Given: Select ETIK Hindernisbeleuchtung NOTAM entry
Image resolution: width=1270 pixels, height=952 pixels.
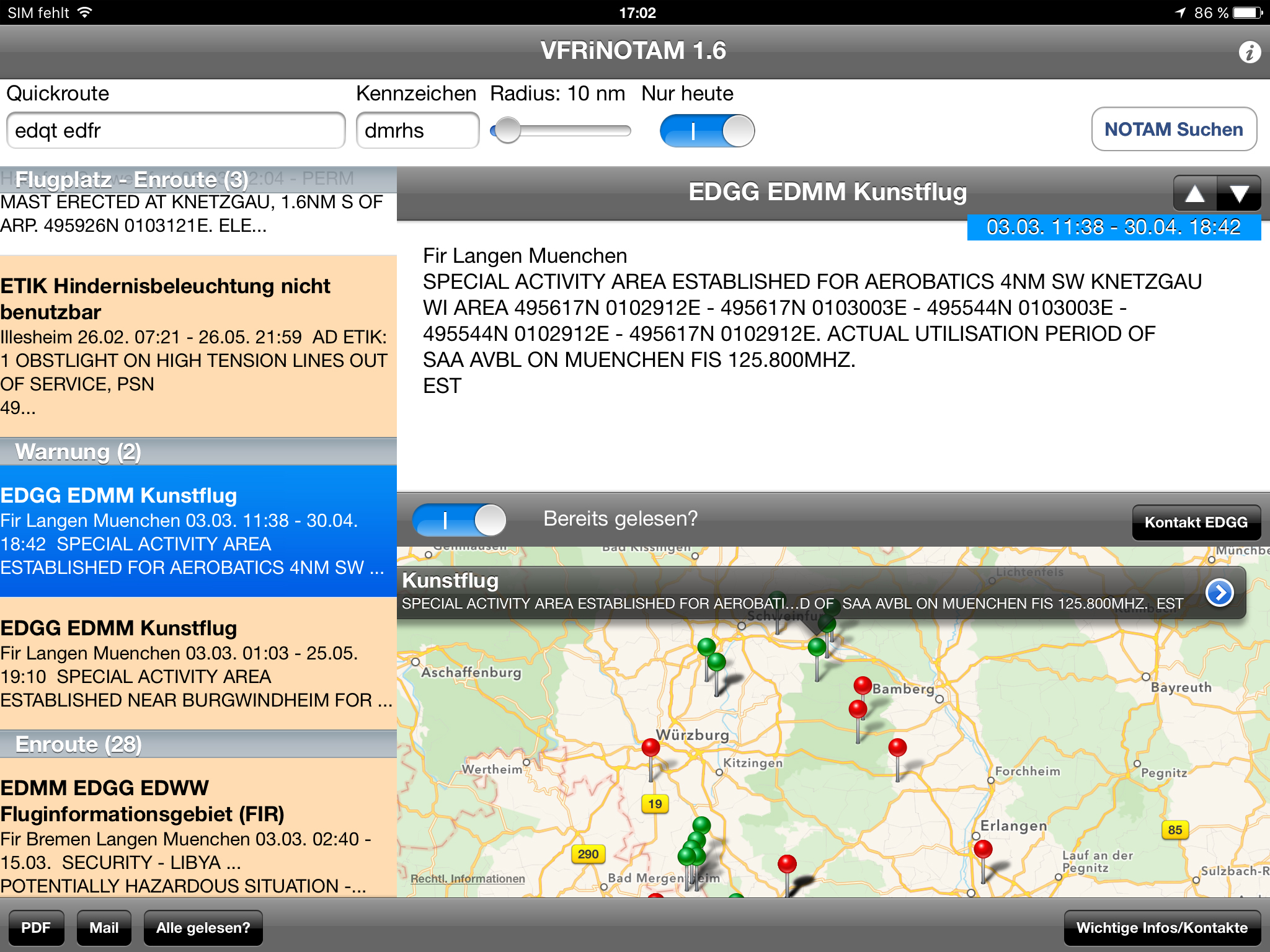Looking at the screenshot, I should tap(198, 346).
